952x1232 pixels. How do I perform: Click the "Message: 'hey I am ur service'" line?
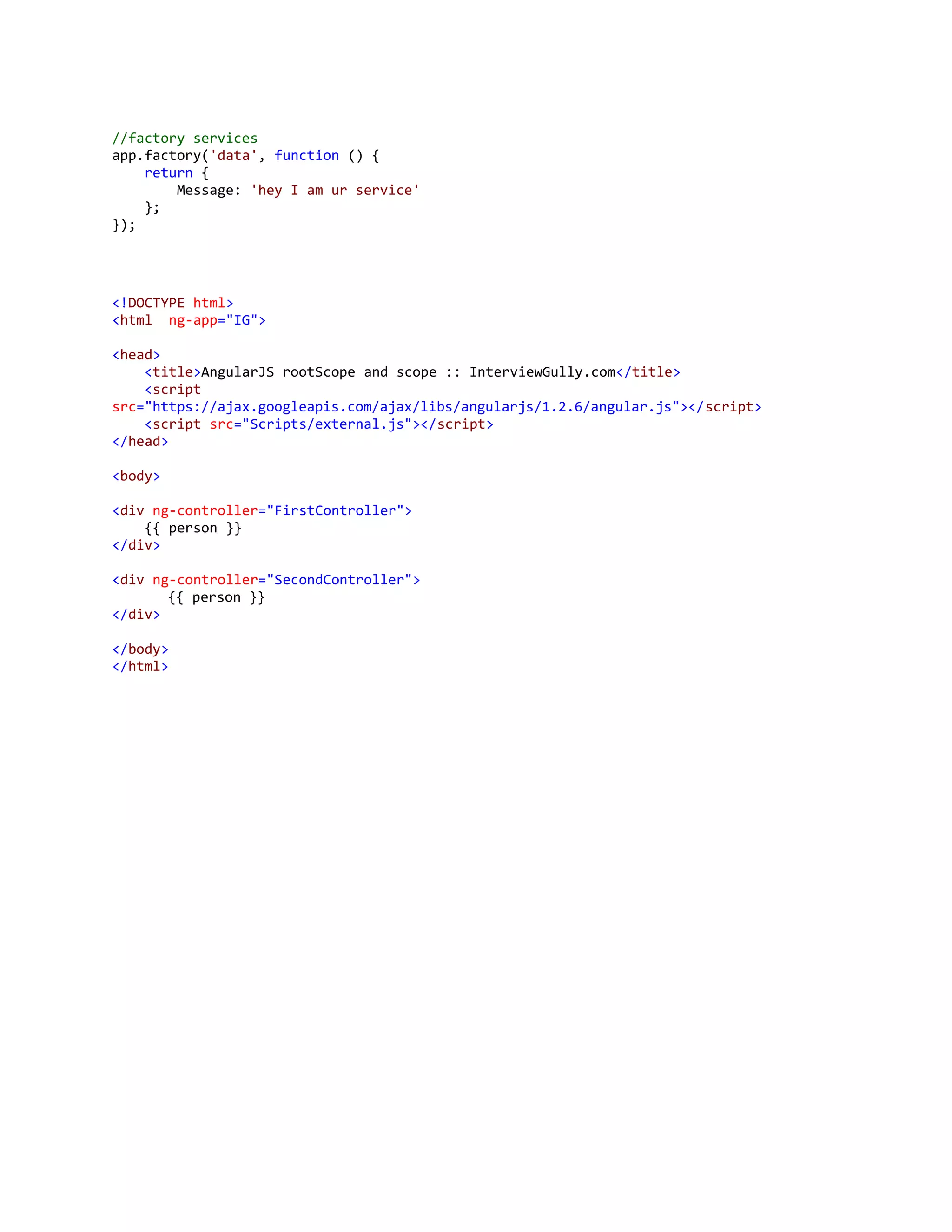(x=298, y=190)
